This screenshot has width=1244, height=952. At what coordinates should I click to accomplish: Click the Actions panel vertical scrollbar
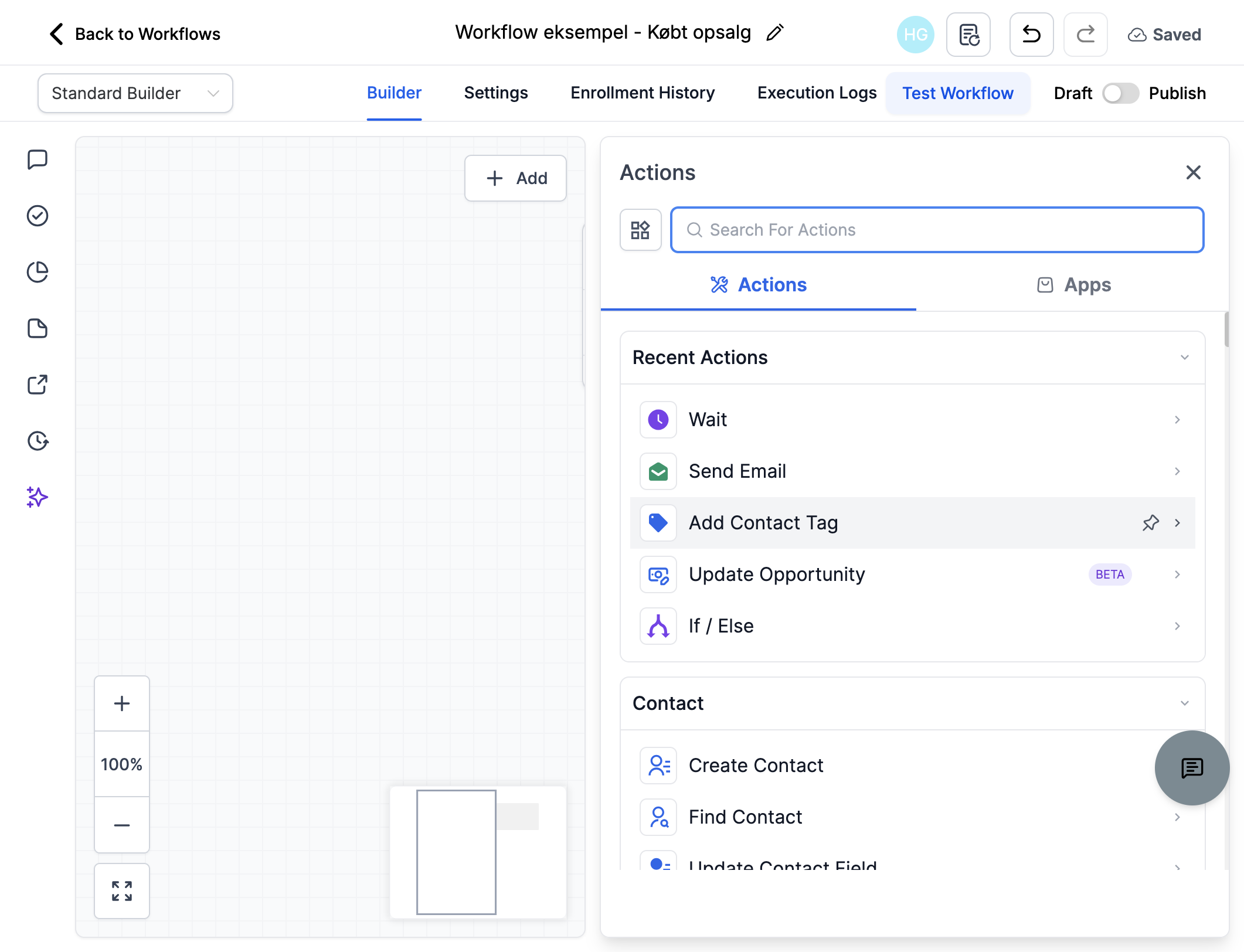click(1226, 330)
